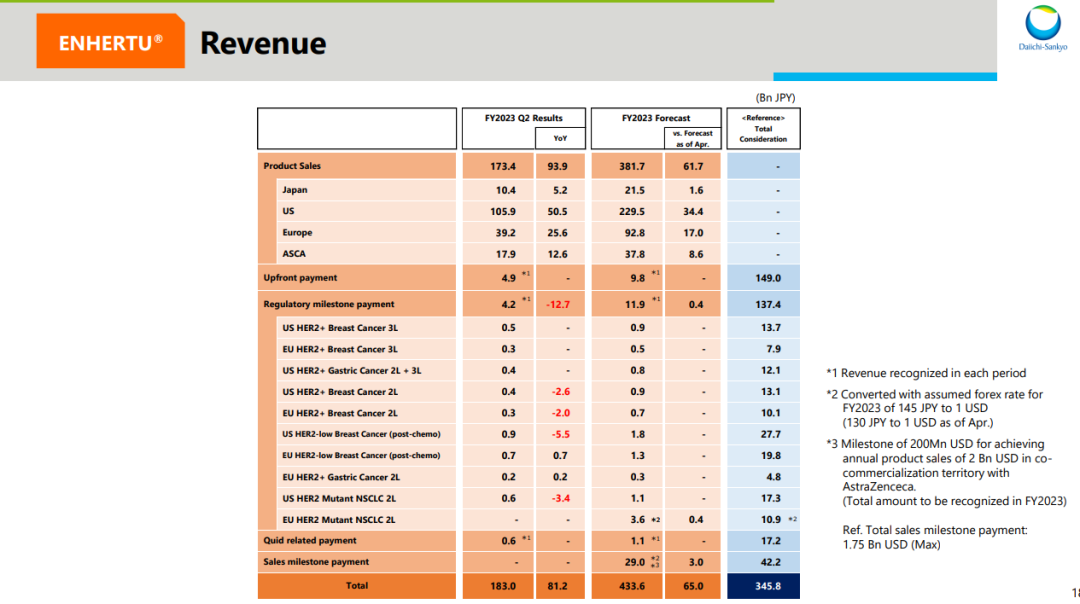Click the FY2023 Q2 Results column header
Viewport: 1080px width, 604px height.
[x=523, y=118]
